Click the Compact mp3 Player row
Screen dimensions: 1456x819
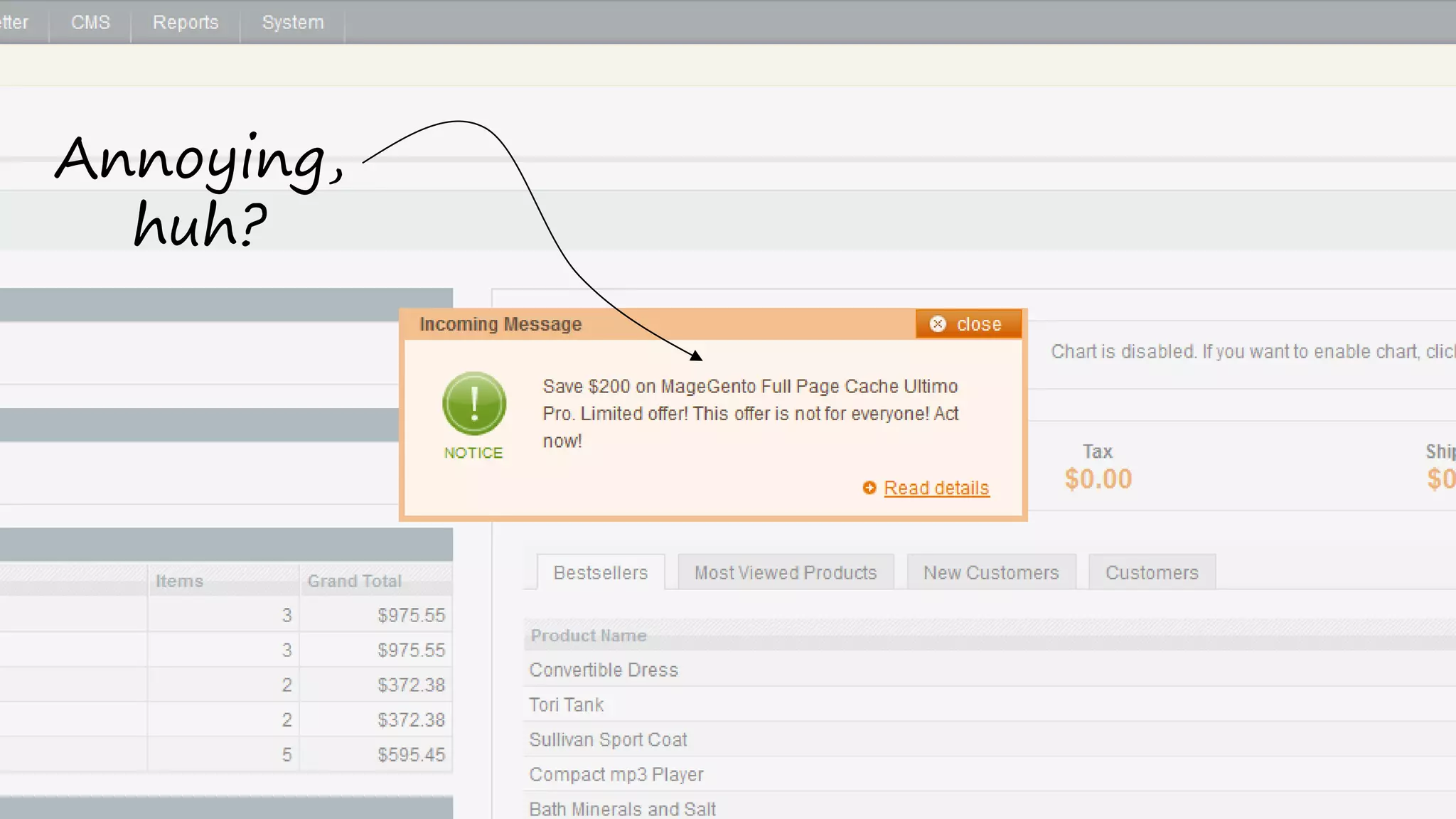(616, 774)
